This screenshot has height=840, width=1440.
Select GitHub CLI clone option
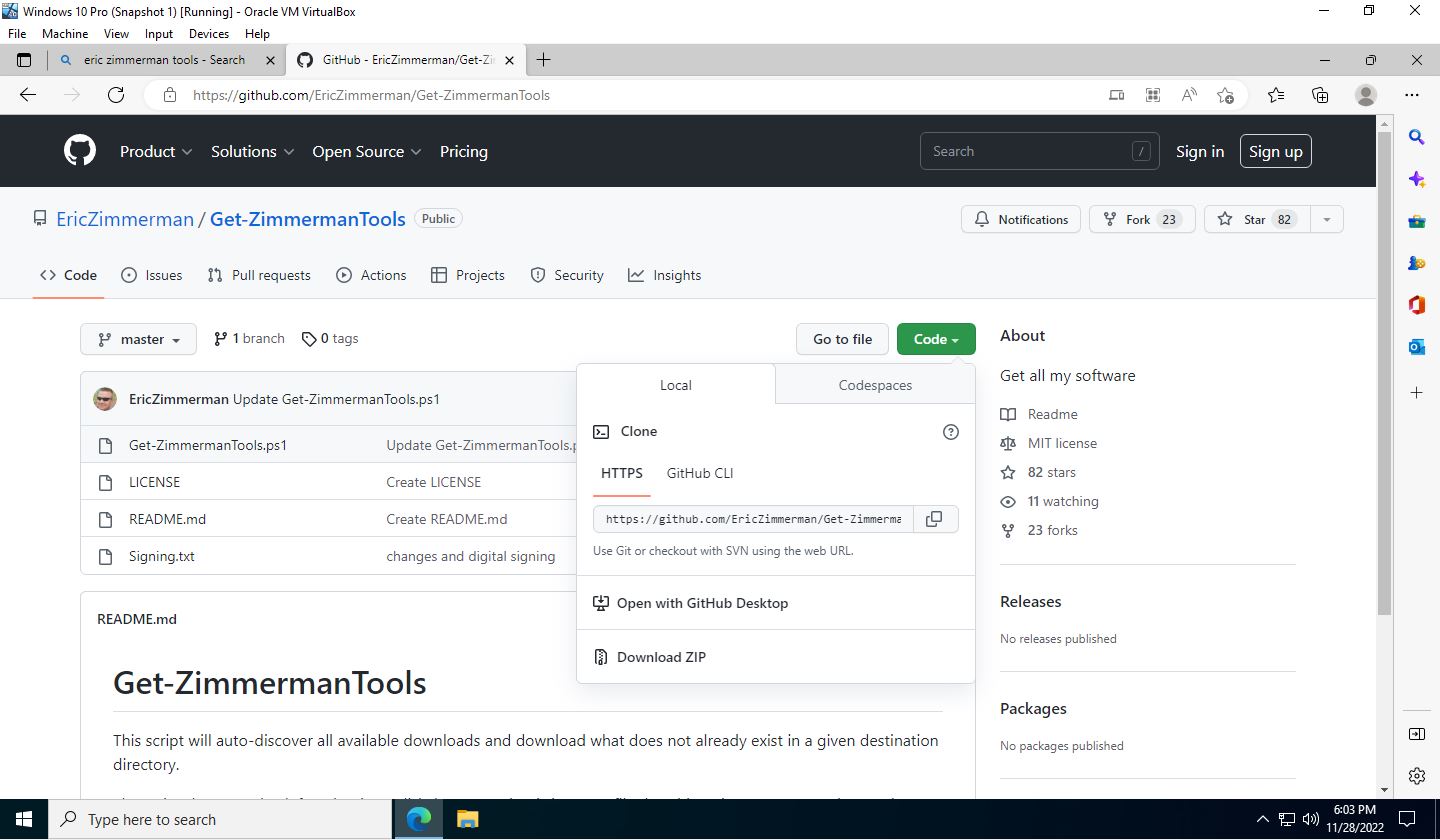pos(700,473)
